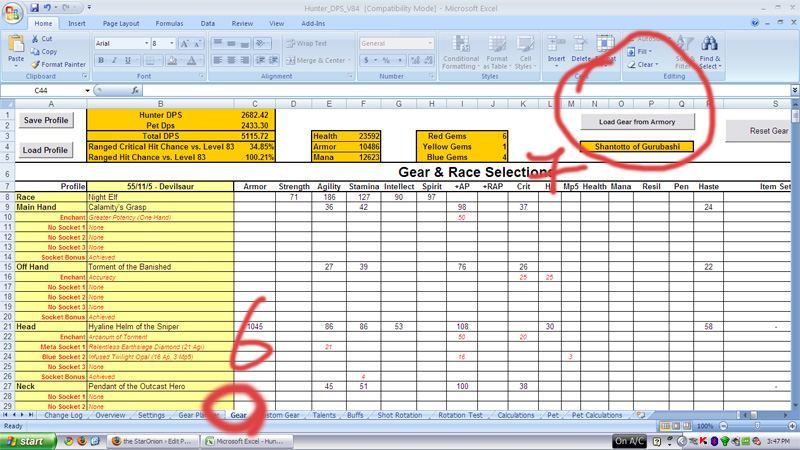Click the Copy icon in Clipboard group
This screenshot has width=800, height=450.
[35, 52]
